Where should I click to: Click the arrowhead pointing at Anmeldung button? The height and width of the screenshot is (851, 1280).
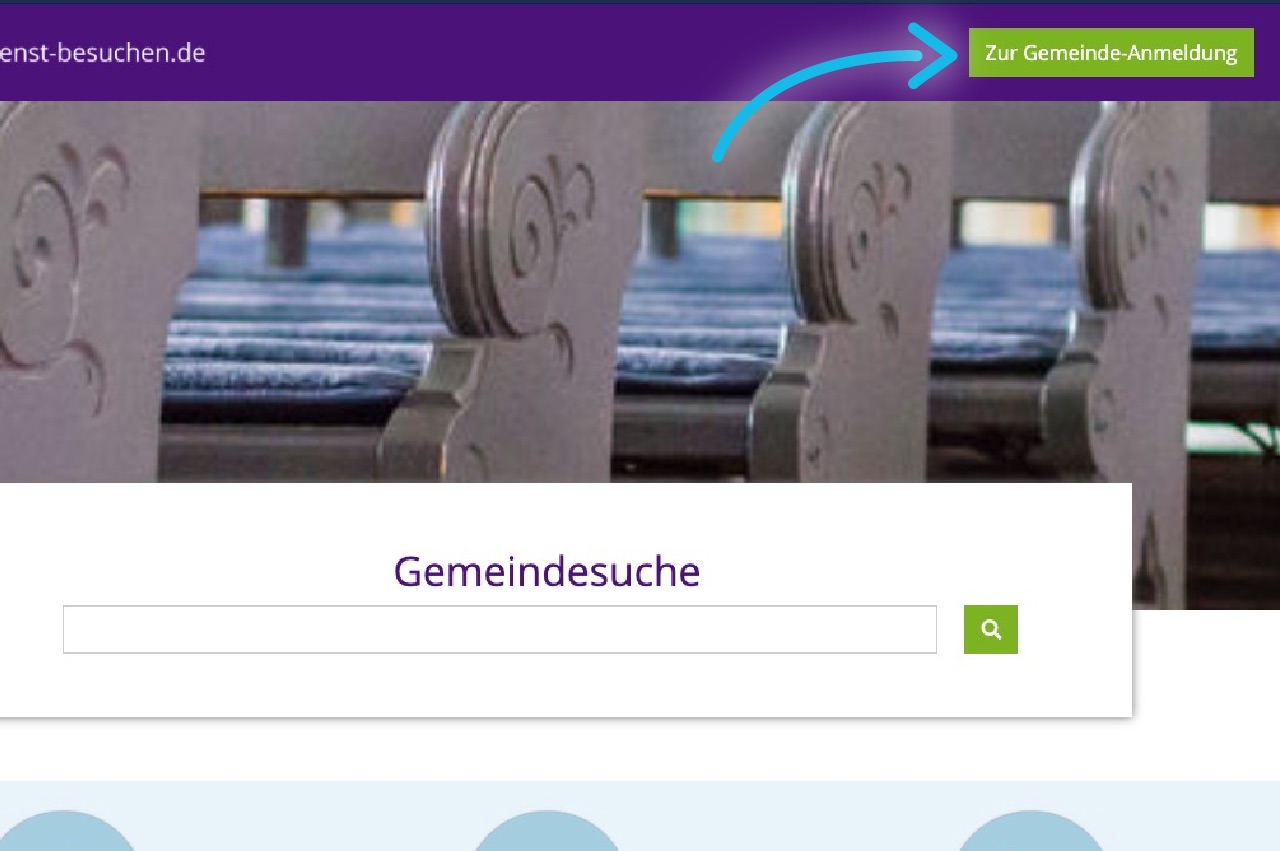(x=935, y=55)
